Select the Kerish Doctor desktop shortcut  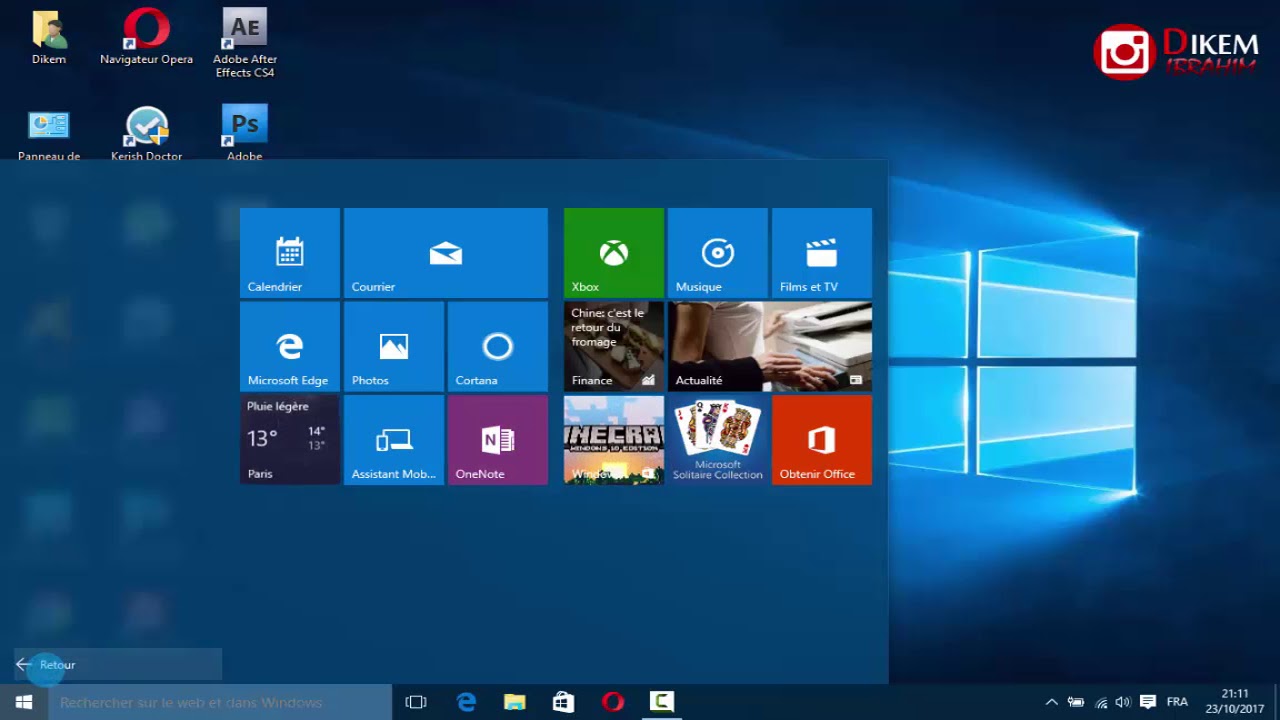point(147,134)
